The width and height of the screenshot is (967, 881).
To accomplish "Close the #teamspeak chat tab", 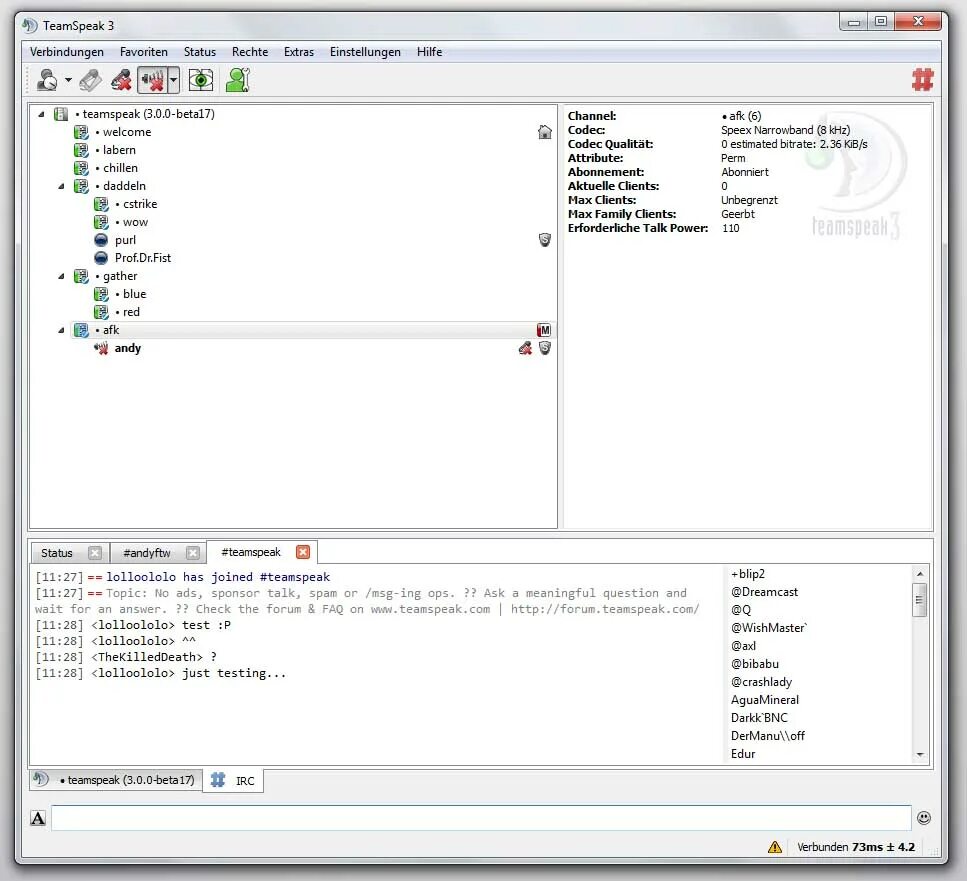I will (x=303, y=552).
